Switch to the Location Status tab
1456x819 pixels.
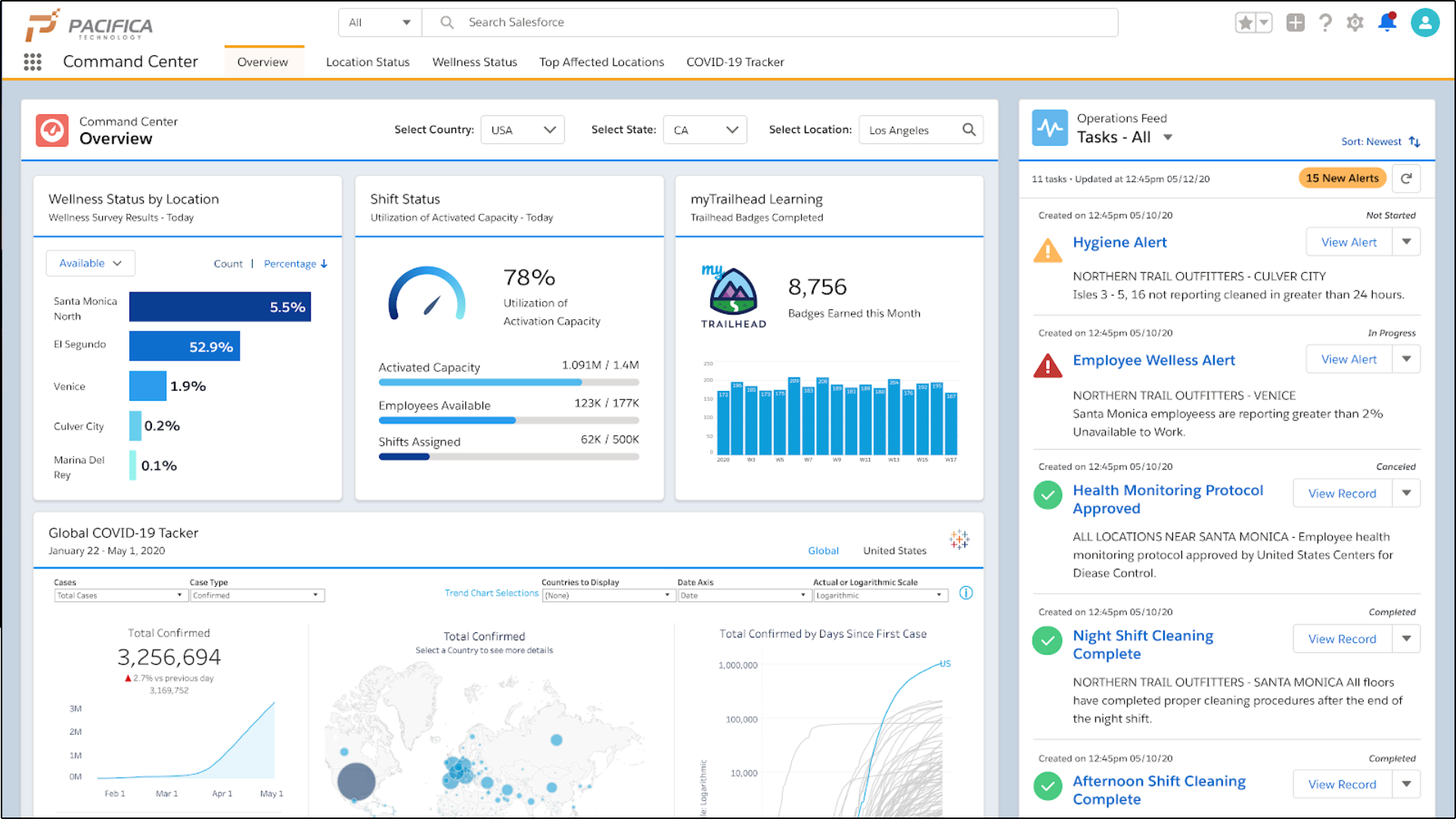[x=368, y=62]
